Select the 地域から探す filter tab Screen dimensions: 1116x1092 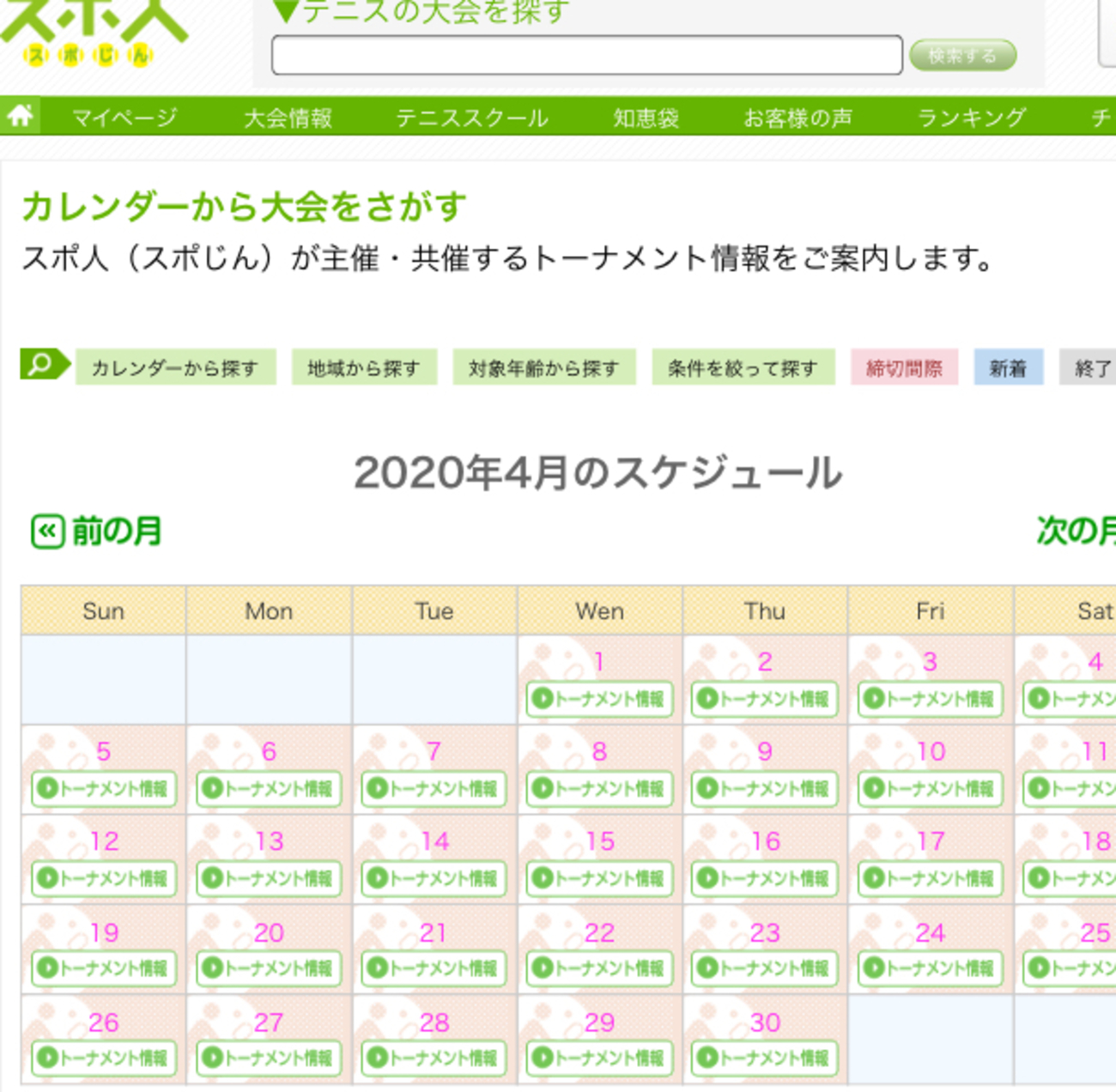[x=364, y=367]
